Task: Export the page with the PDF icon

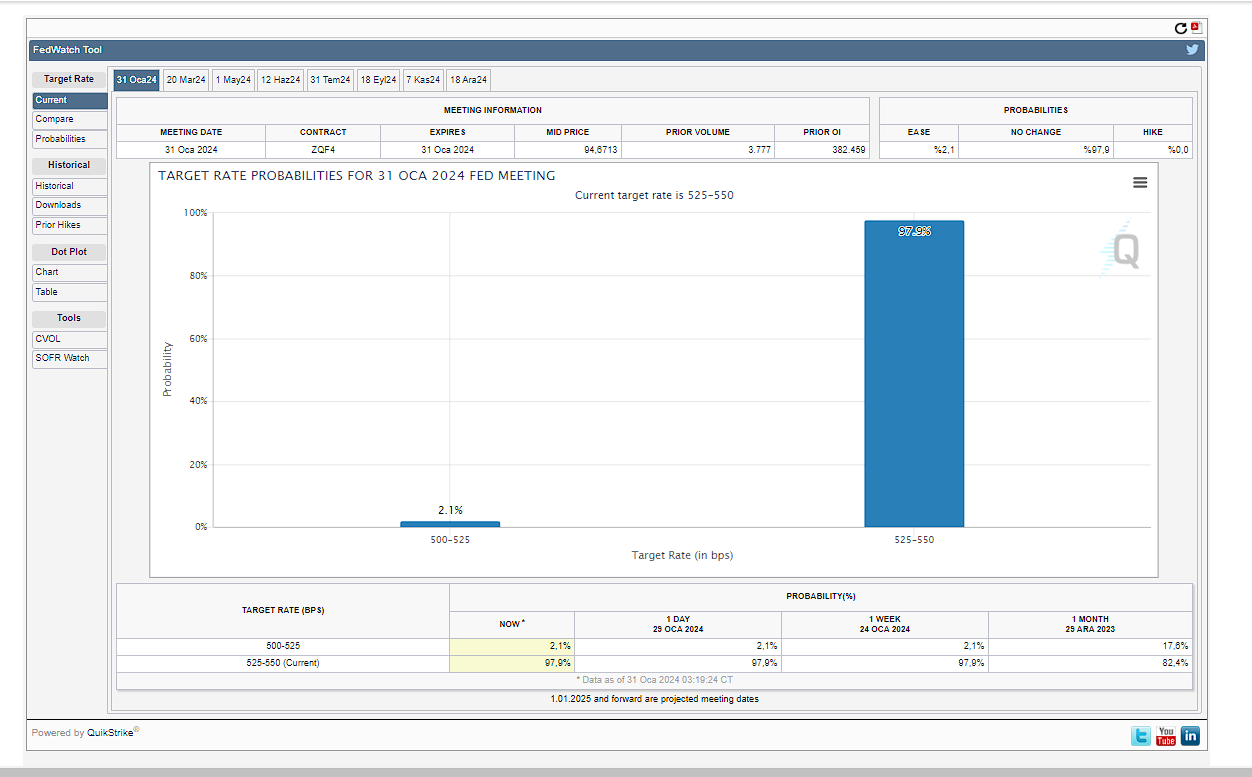Action: tap(1196, 28)
